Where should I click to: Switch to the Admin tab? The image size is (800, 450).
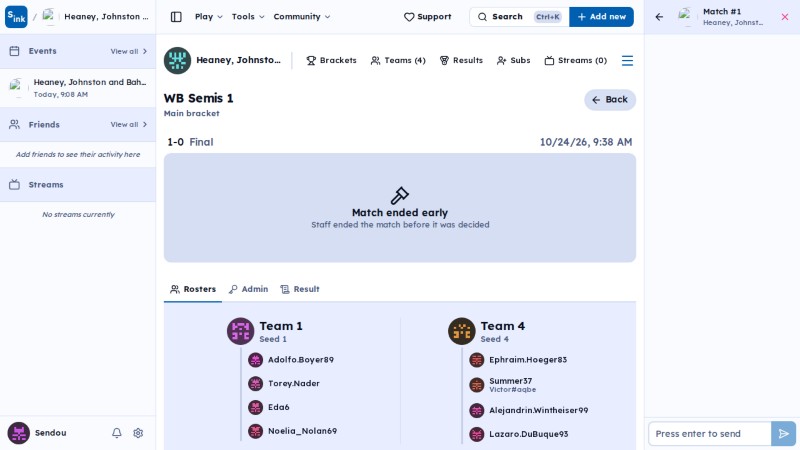point(248,289)
